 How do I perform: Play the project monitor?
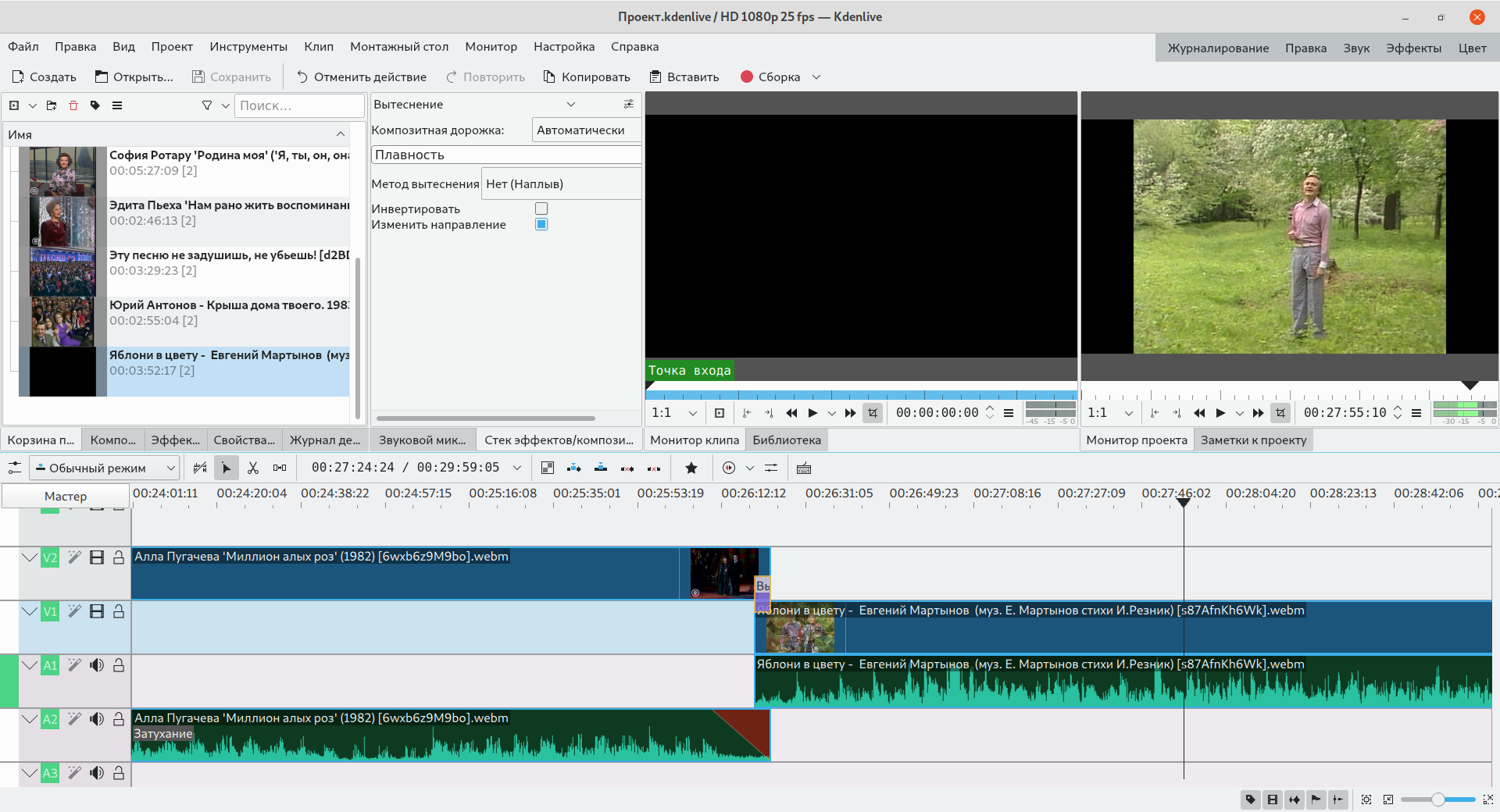pos(1220,413)
